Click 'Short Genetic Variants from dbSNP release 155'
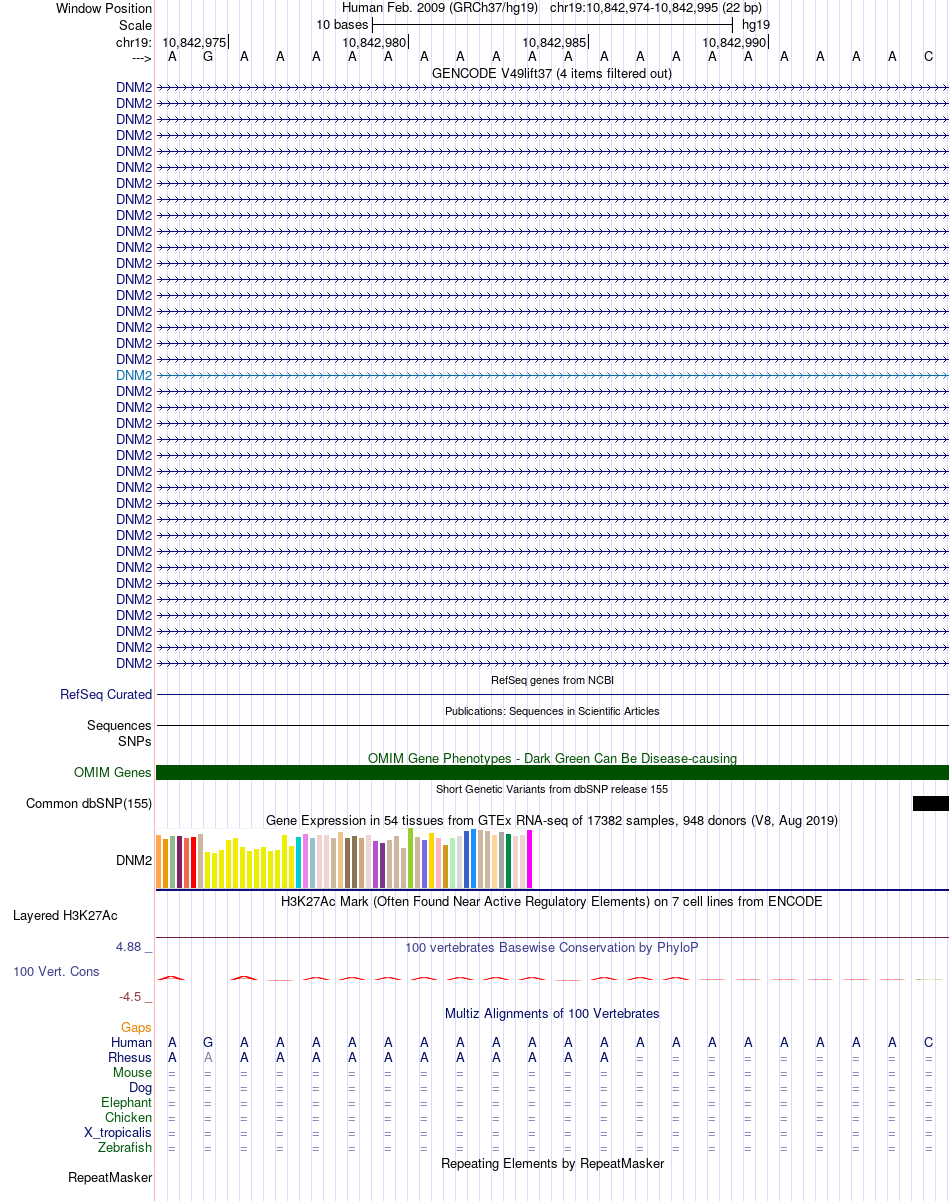The image size is (950, 1201). (x=552, y=789)
